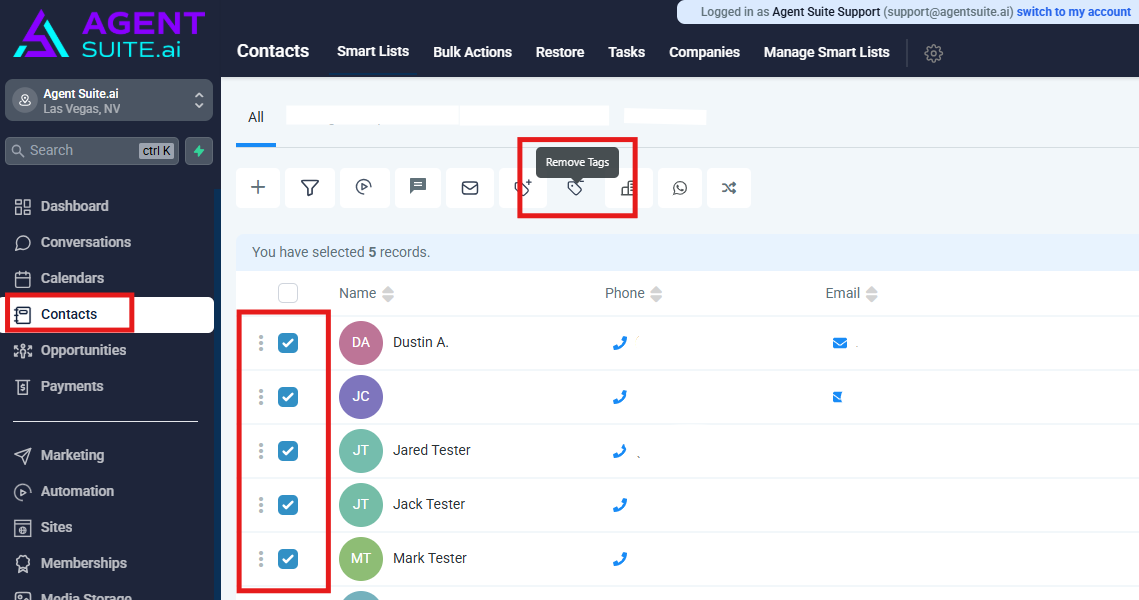Screen dimensions: 1139x600
Task: Open the contacts settings gear
Action: [x=933, y=53]
